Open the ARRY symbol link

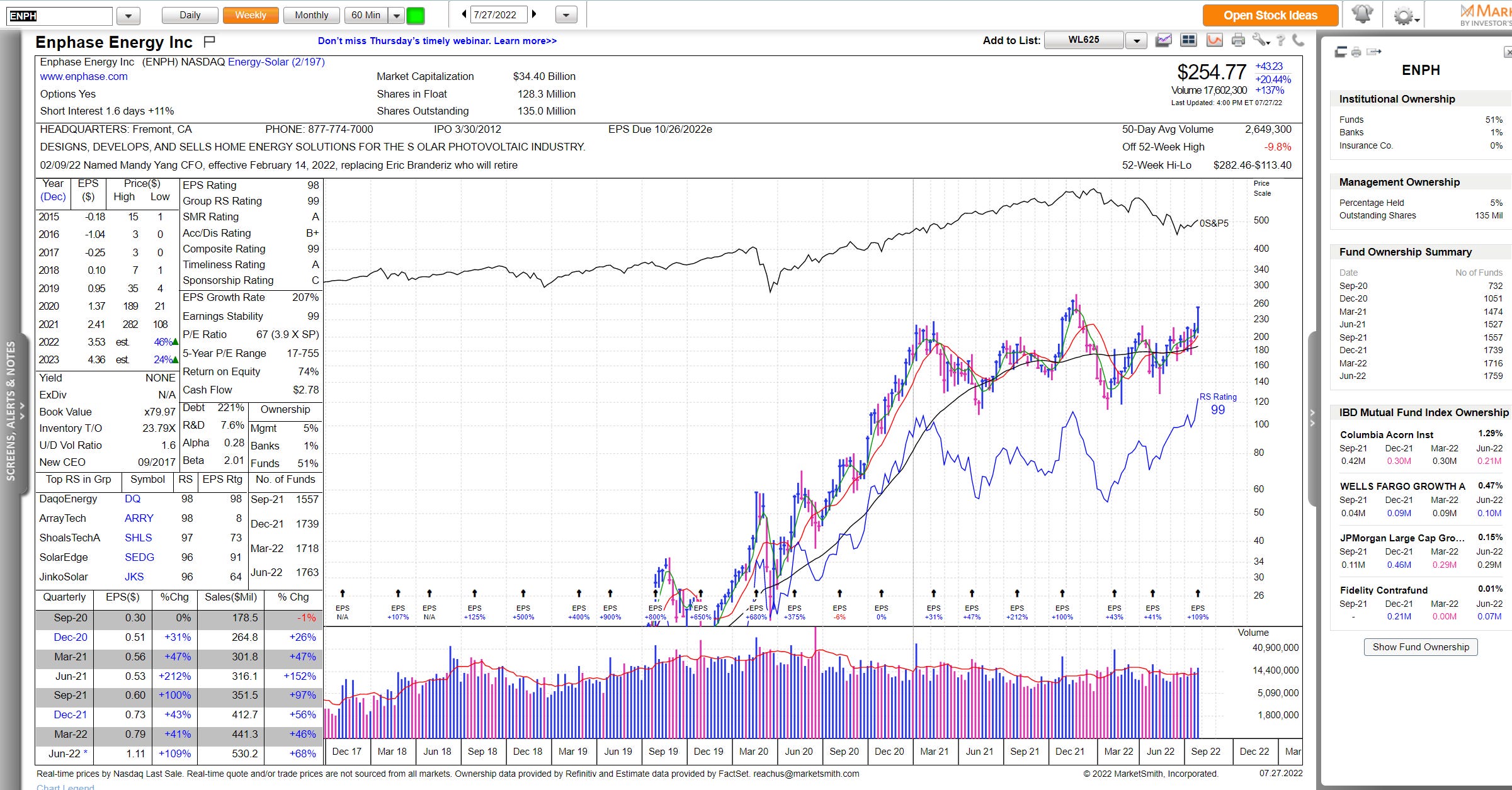[139, 519]
